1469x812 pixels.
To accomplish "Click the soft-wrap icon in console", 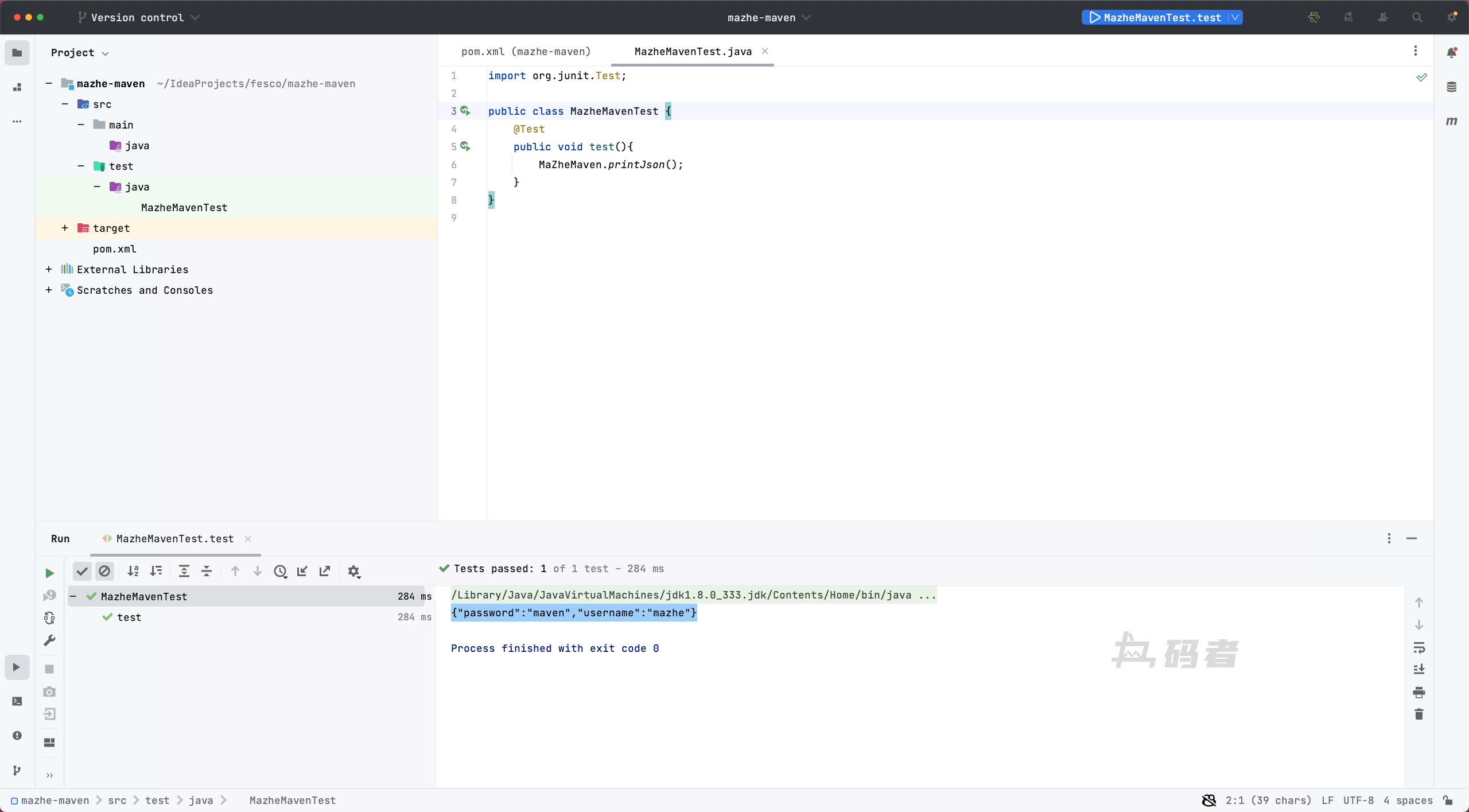I will (x=1419, y=648).
